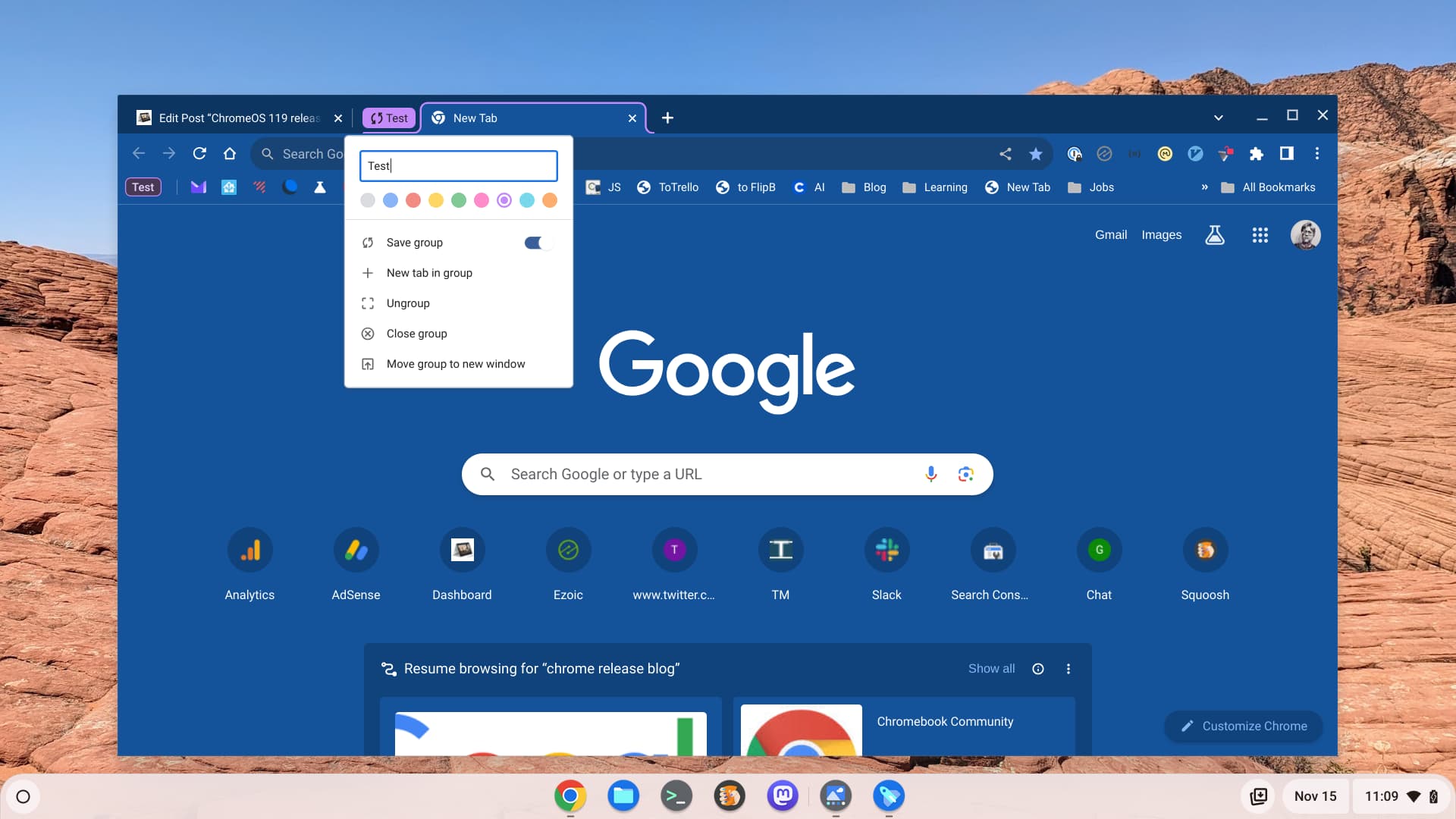Select Move group to new window
Image resolution: width=1456 pixels, height=819 pixels.
tap(459, 364)
